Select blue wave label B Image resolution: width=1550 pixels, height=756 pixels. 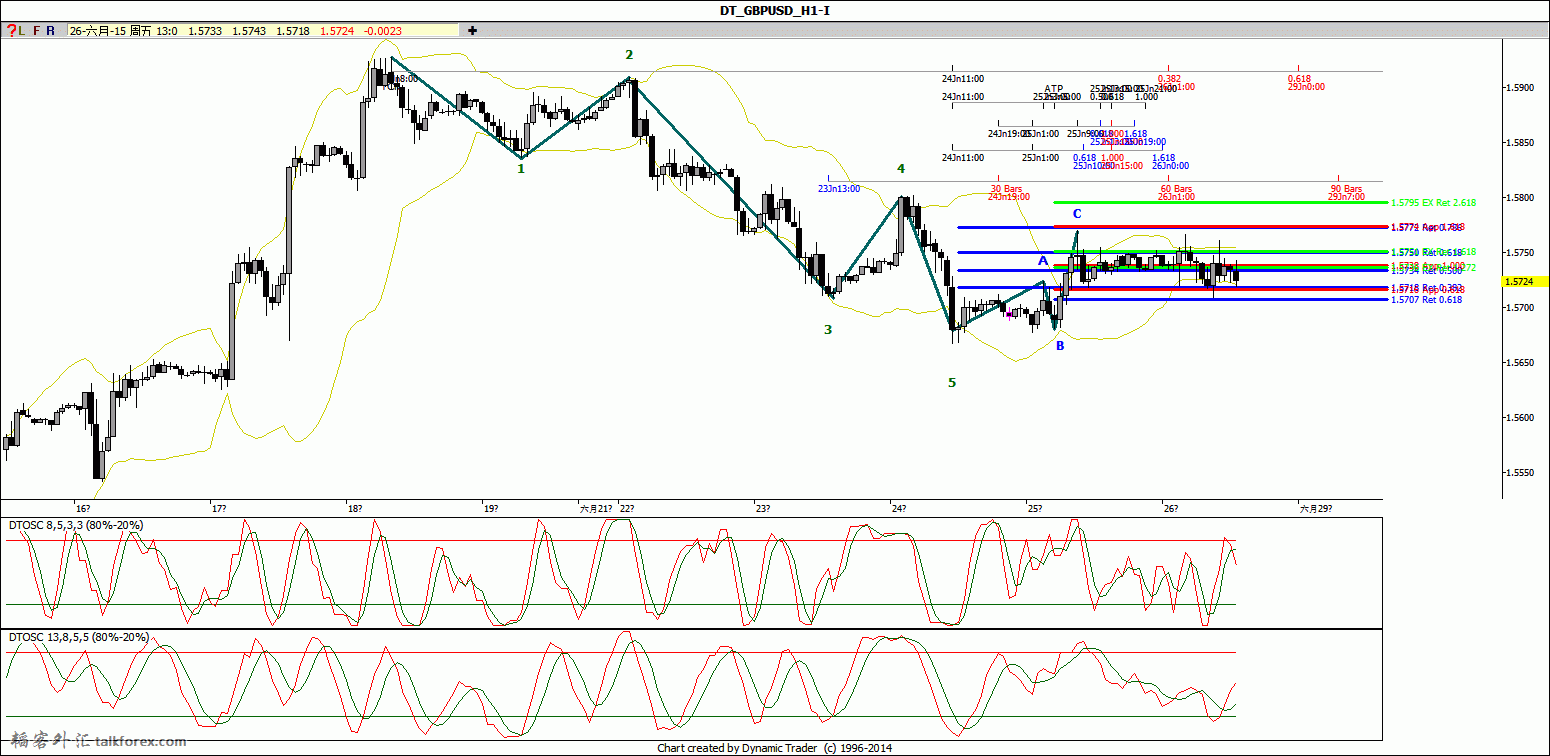click(1060, 346)
